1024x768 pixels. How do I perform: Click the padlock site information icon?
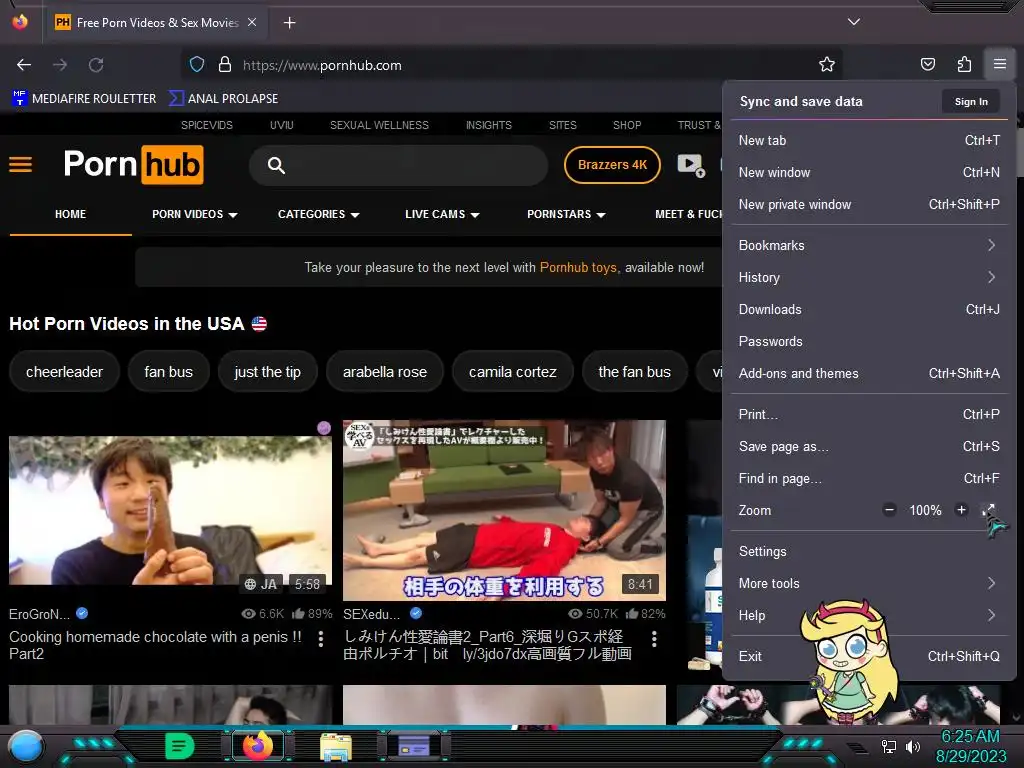(225, 65)
